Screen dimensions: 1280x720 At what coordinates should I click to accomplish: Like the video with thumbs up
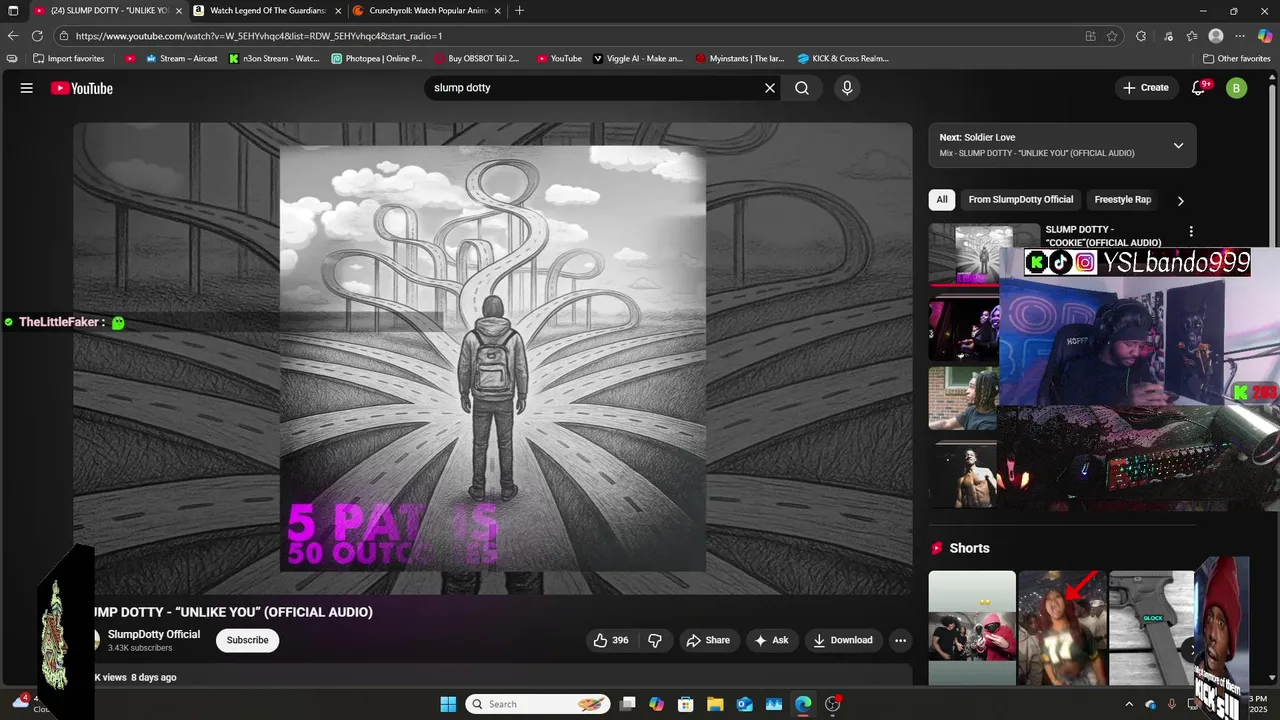[x=611, y=640]
